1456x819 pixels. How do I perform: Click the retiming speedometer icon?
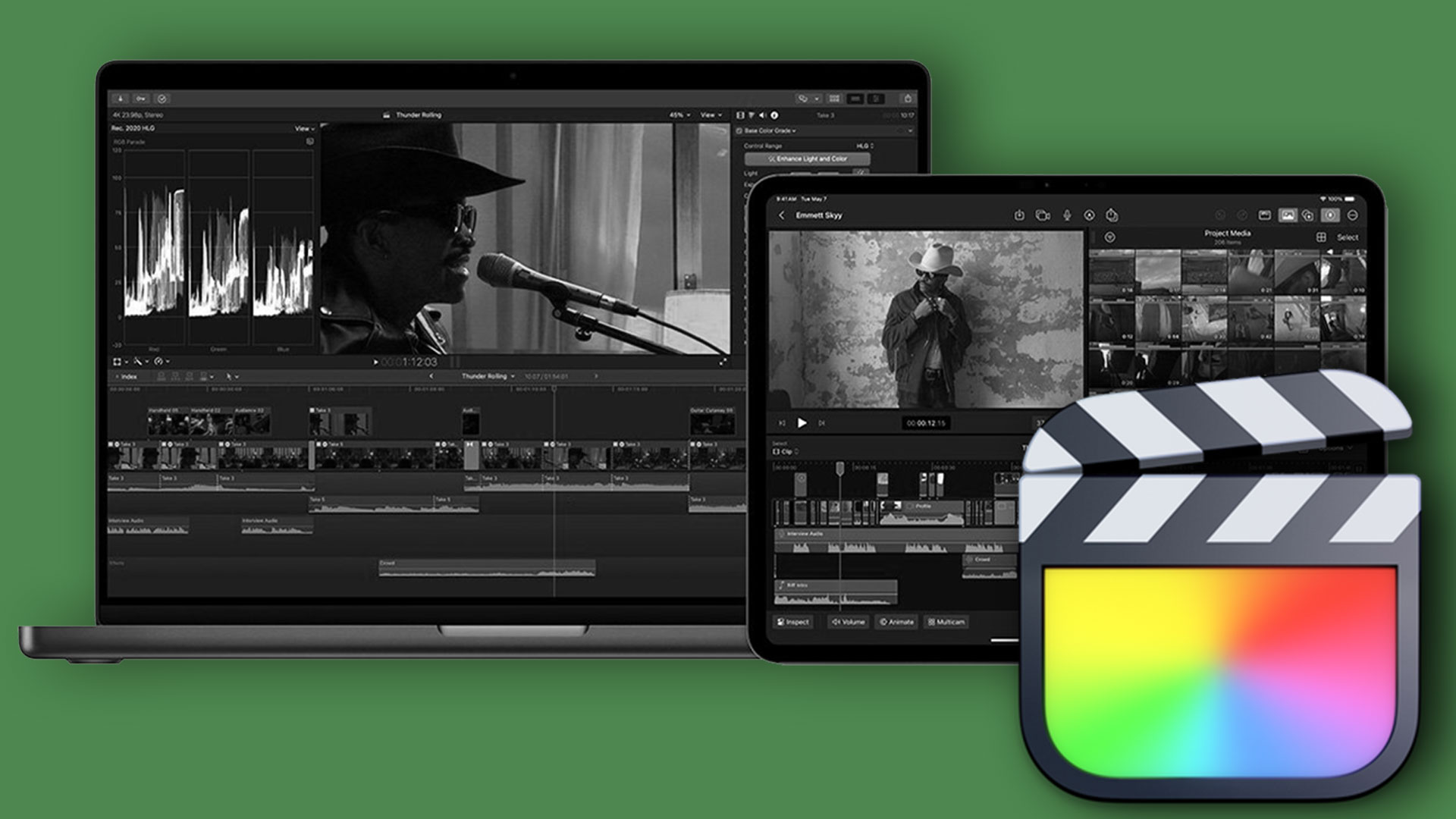[158, 362]
